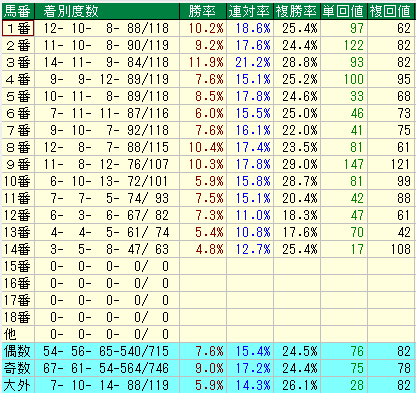Click record 9- 9- 12- 89/119
Image resolution: width=416 pixels, height=393 pixels.
pyautogui.click(x=109, y=79)
